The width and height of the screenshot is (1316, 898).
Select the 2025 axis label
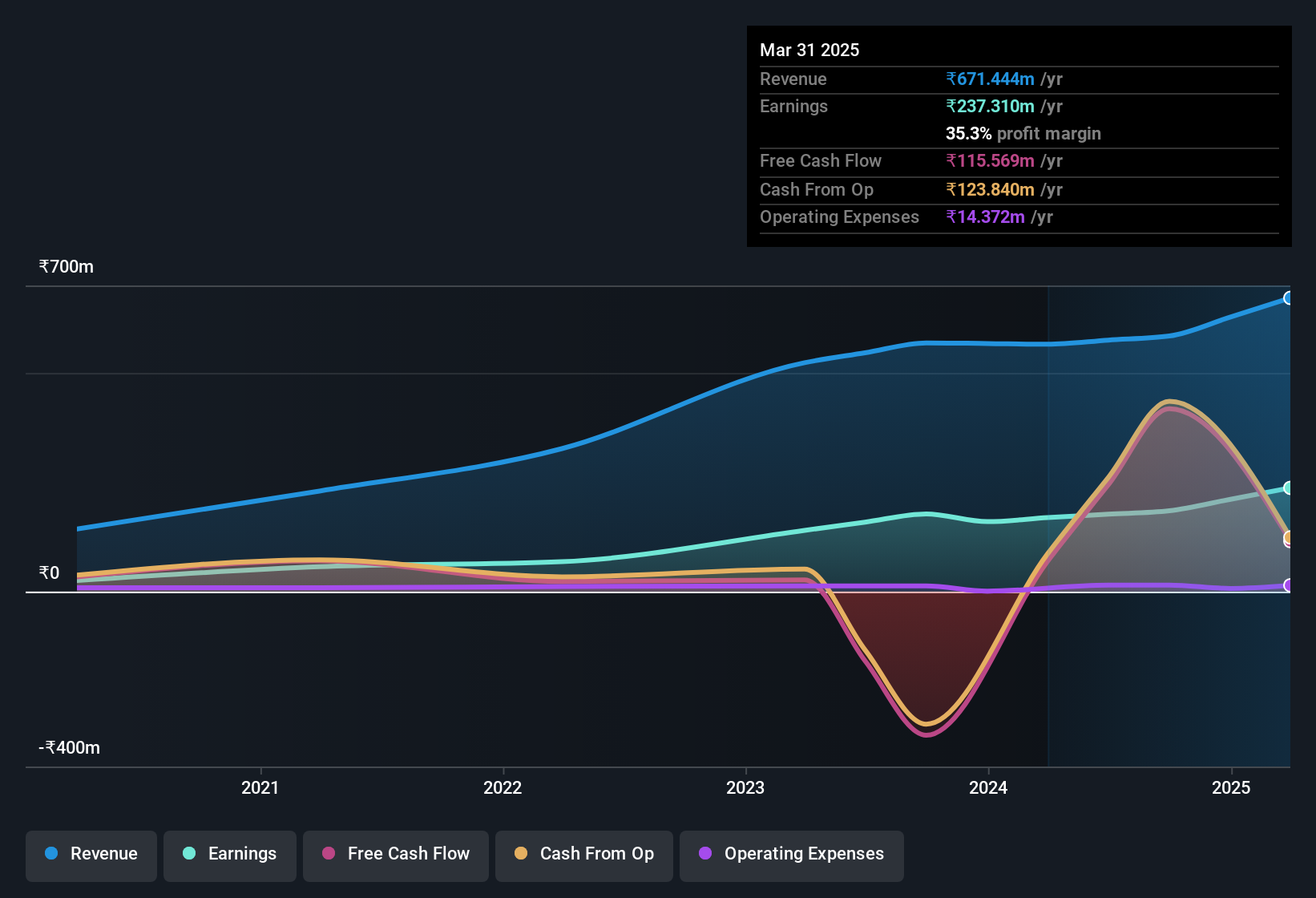tap(1229, 788)
